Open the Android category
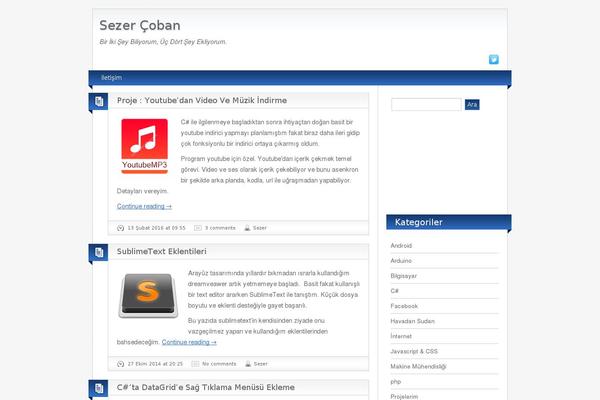The width and height of the screenshot is (600, 400). click(401, 246)
